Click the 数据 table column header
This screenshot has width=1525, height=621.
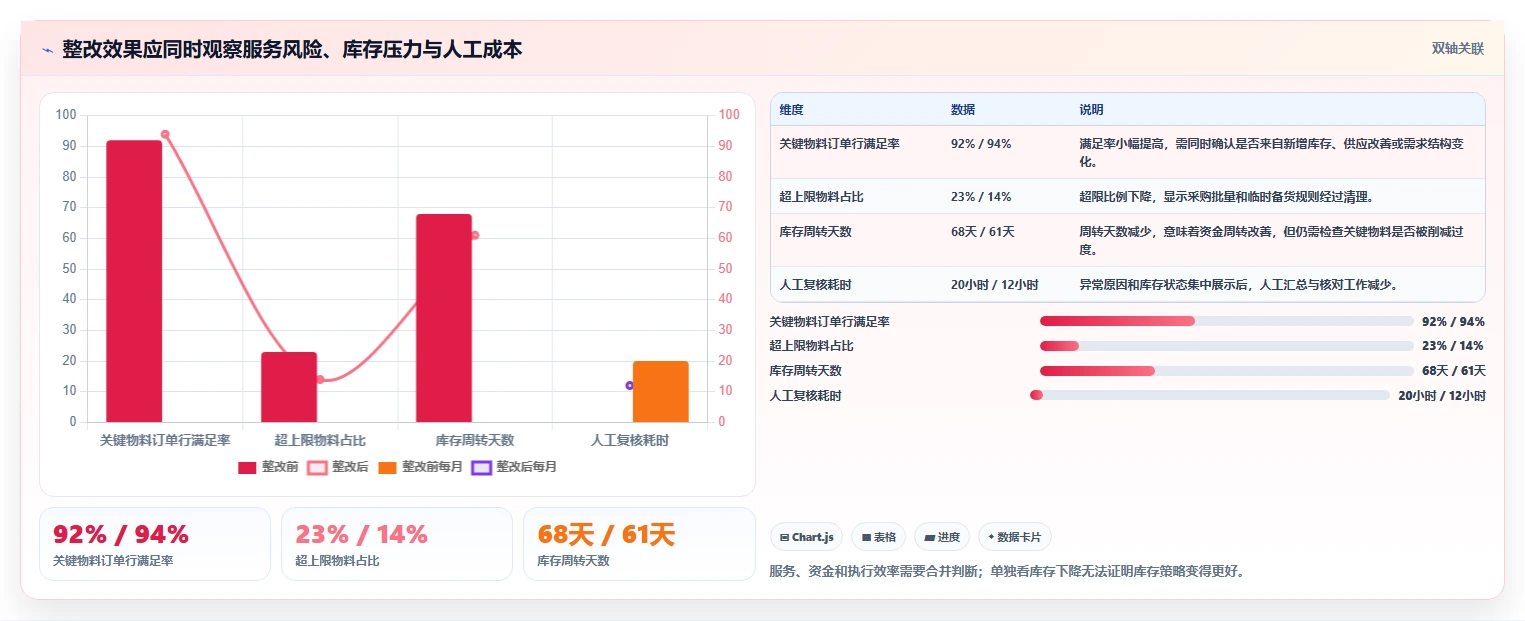963,110
